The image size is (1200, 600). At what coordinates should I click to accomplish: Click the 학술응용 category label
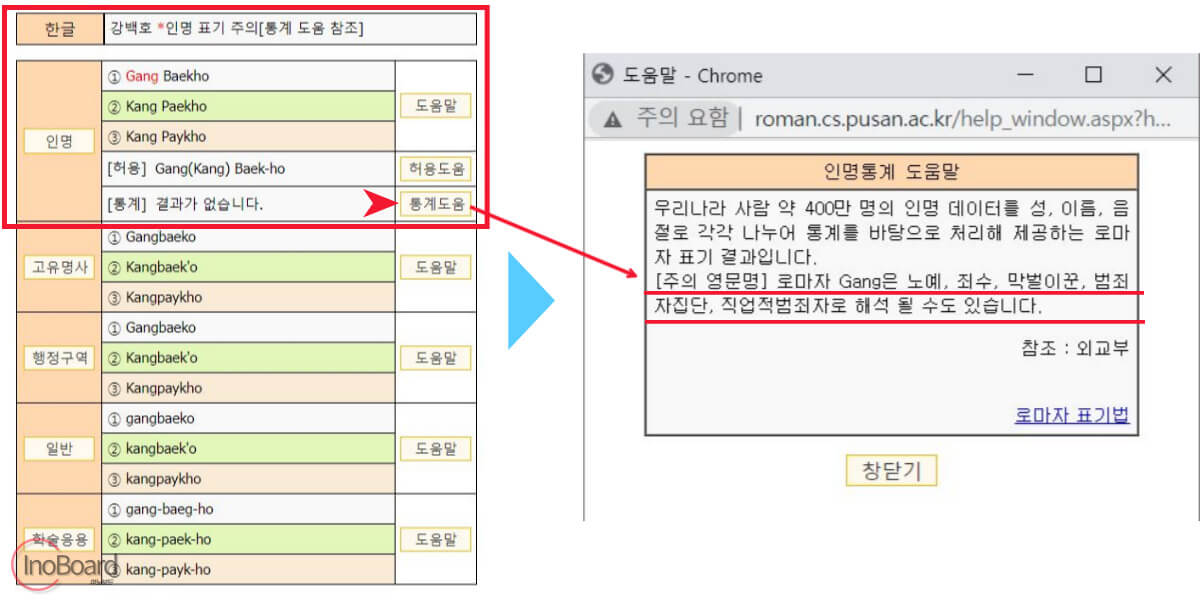click(60, 540)
